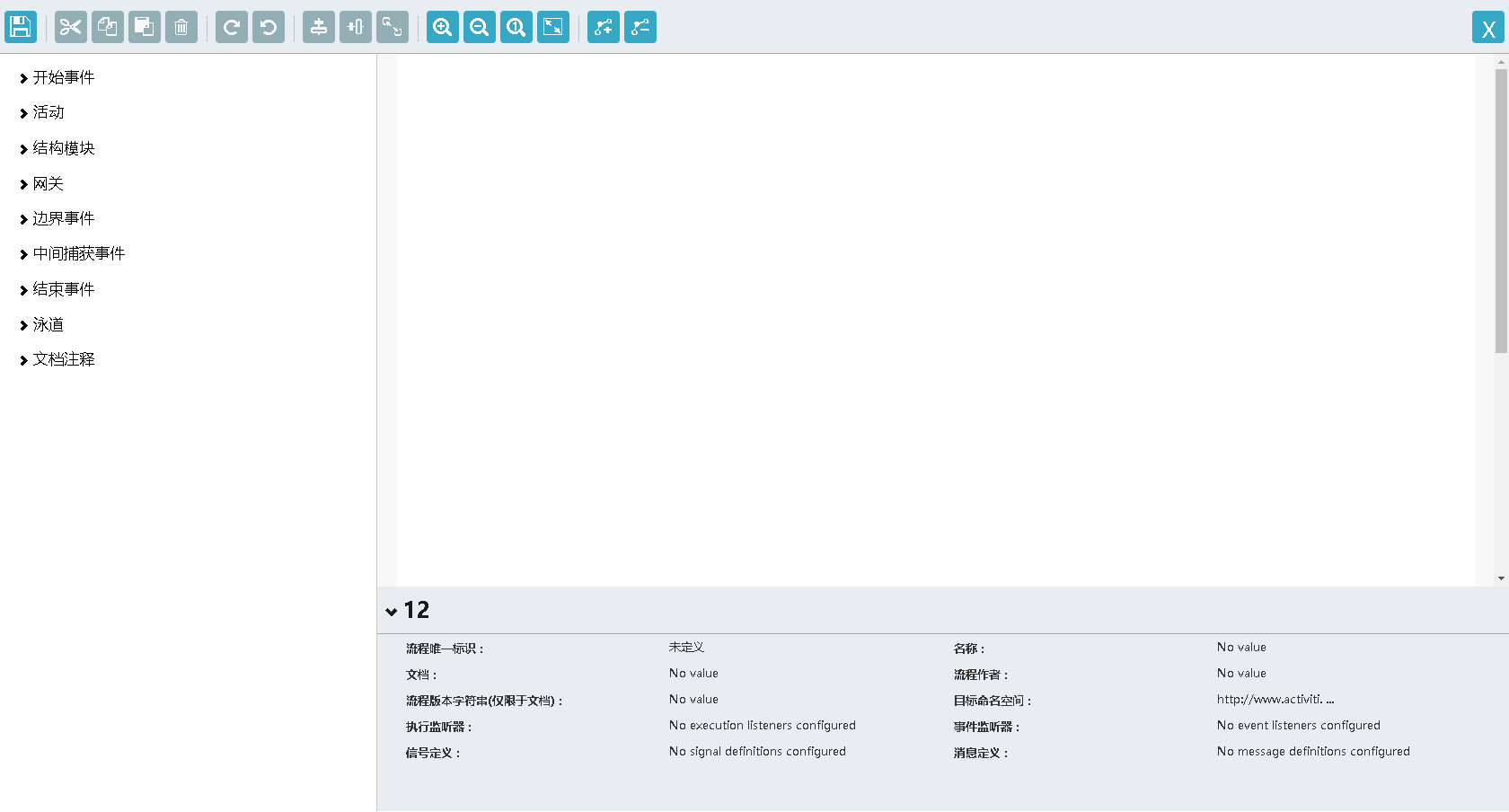Image resolution: width=1509 pixels, height=812 pixels.
Task: Click the Paste icon
Action: (x=144, y=27)
